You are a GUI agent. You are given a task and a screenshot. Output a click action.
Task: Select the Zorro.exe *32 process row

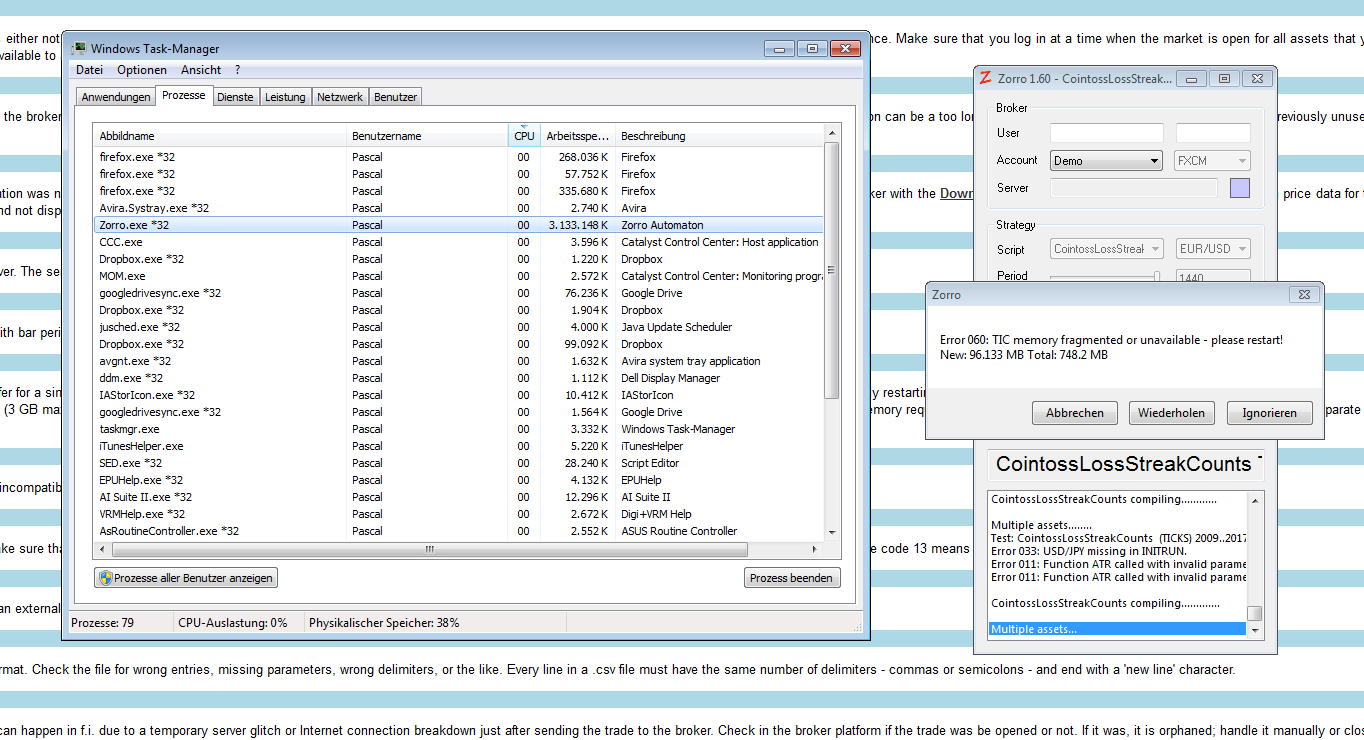[458, 225]
